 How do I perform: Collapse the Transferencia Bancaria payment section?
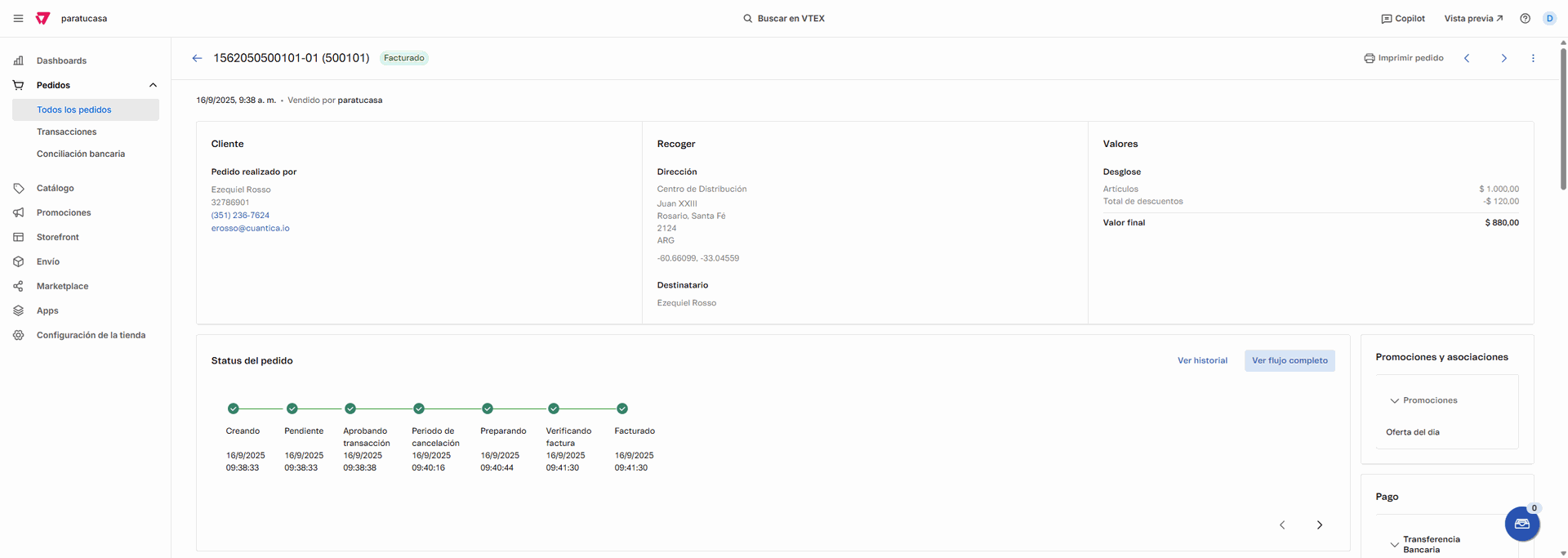1394,544
